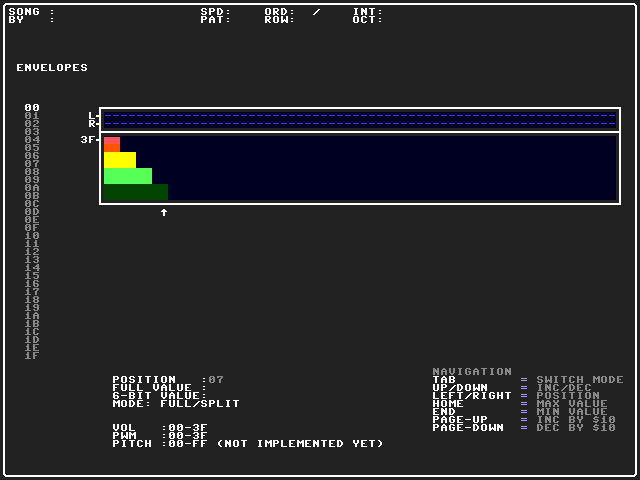Select envelope 00 in the list

click(32, 108)
